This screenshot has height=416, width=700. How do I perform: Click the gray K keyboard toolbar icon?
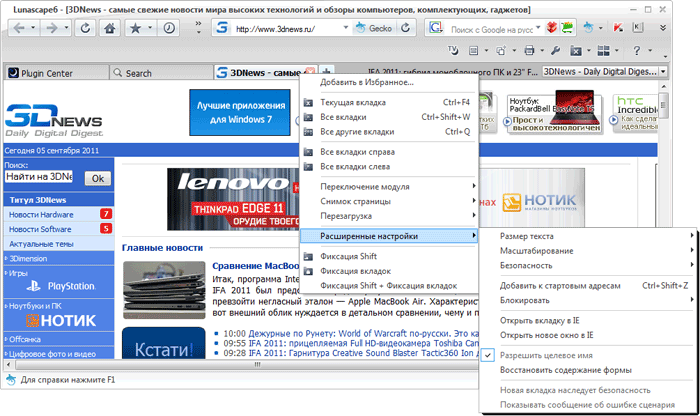(x=638, y=28)
